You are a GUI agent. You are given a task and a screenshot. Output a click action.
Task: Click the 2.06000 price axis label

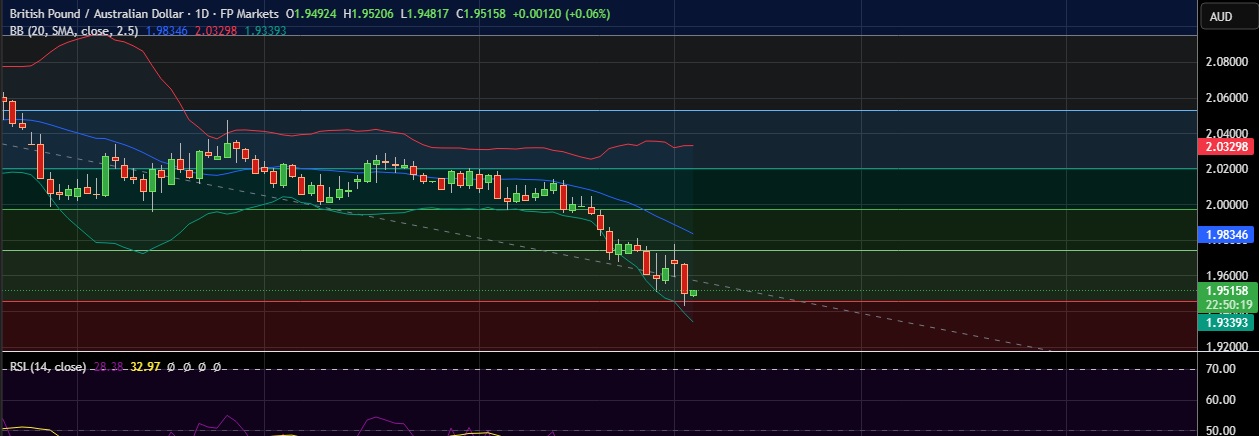coord(1228,98)
